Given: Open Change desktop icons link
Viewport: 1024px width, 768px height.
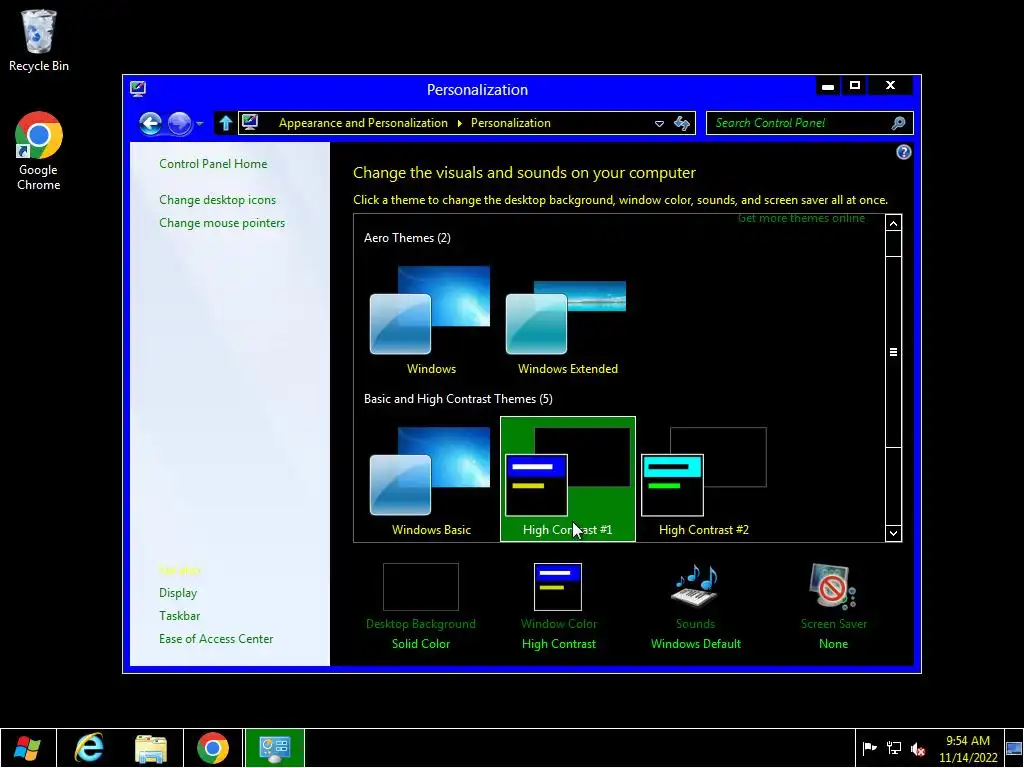Looking at the screenshot, I should pyautogui.click(x=217, y=200).
